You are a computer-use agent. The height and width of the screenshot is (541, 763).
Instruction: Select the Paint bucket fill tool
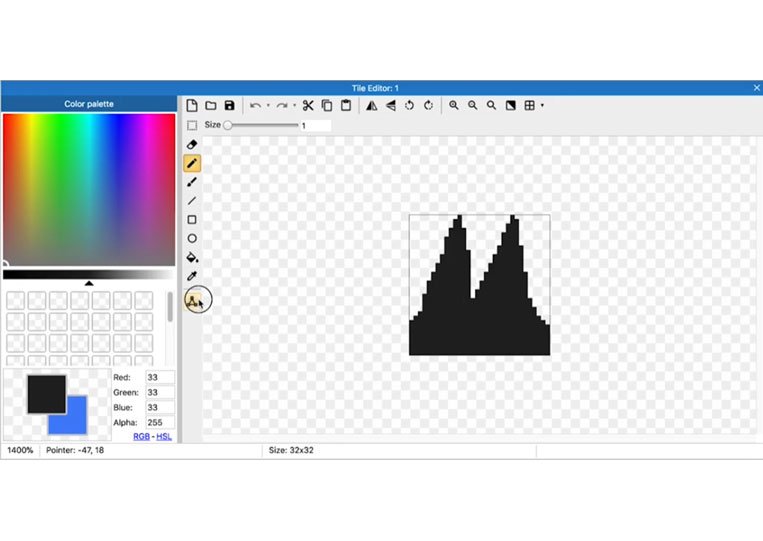click(x=192, y=257)
